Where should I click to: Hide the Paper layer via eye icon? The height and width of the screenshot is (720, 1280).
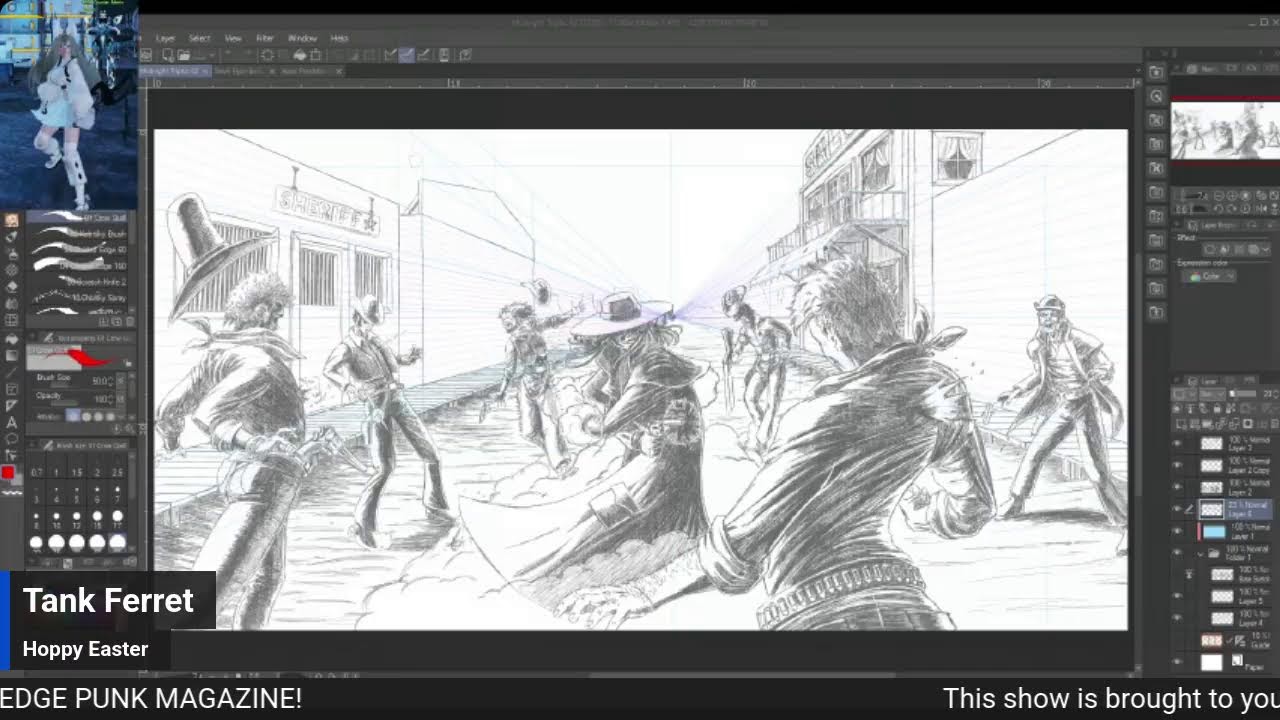pos(1177,662)
